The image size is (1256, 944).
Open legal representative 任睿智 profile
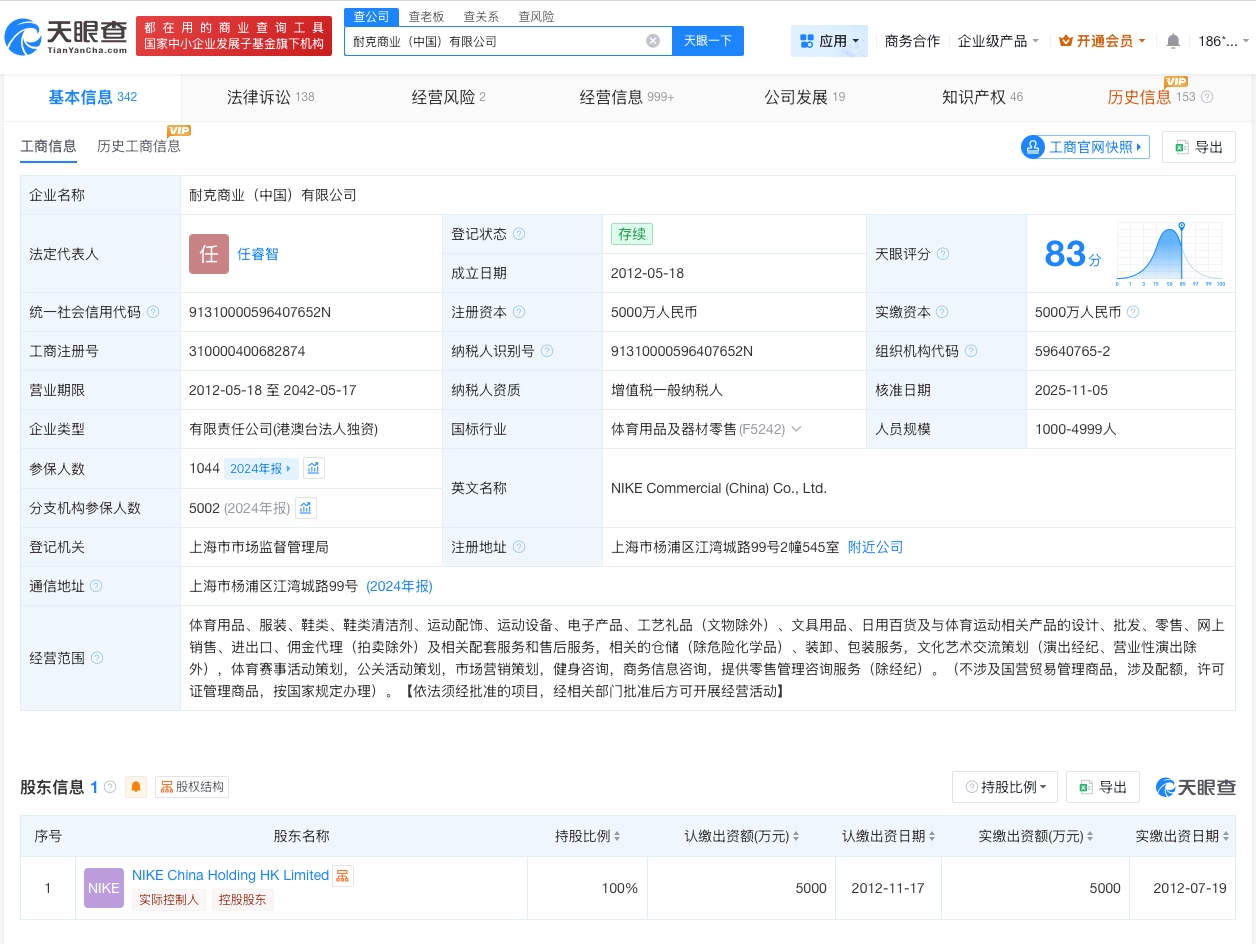pyautogui.click(x=258, y=254)
